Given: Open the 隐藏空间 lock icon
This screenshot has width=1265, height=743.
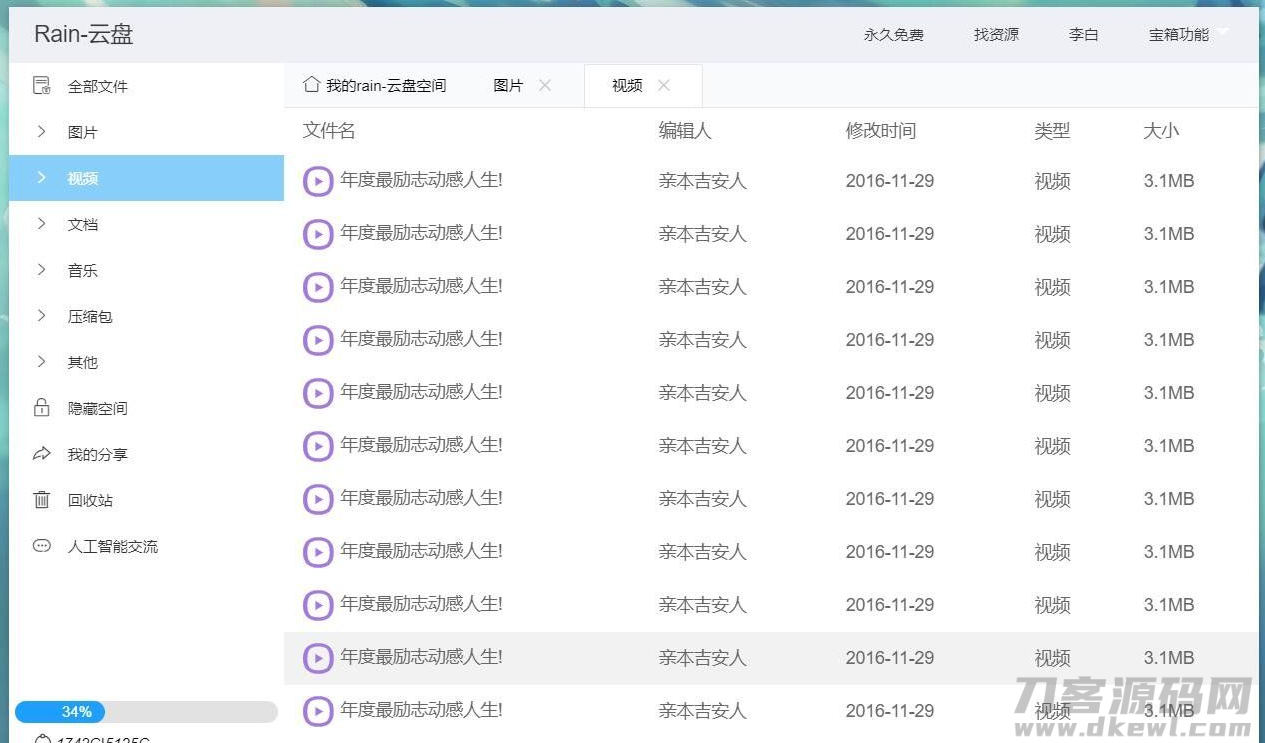Looking at the screenshot, I should pyautogui.click(x=41, y=408).
